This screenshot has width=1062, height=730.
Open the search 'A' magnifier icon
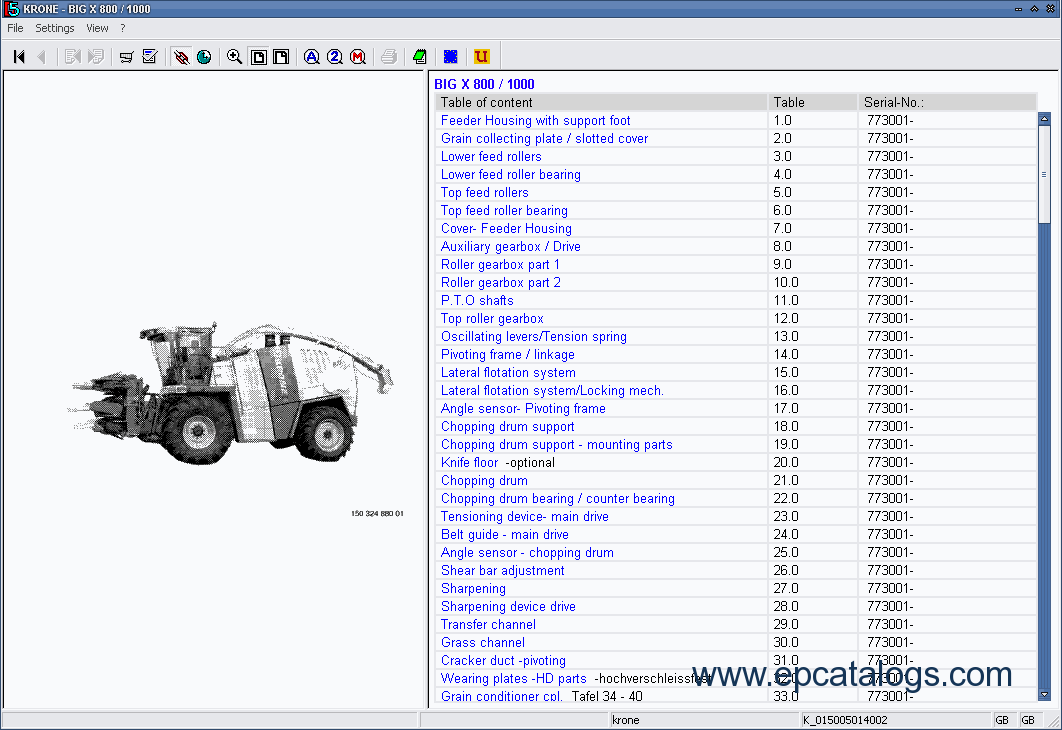pyautogui.click(x=312, y=57)
